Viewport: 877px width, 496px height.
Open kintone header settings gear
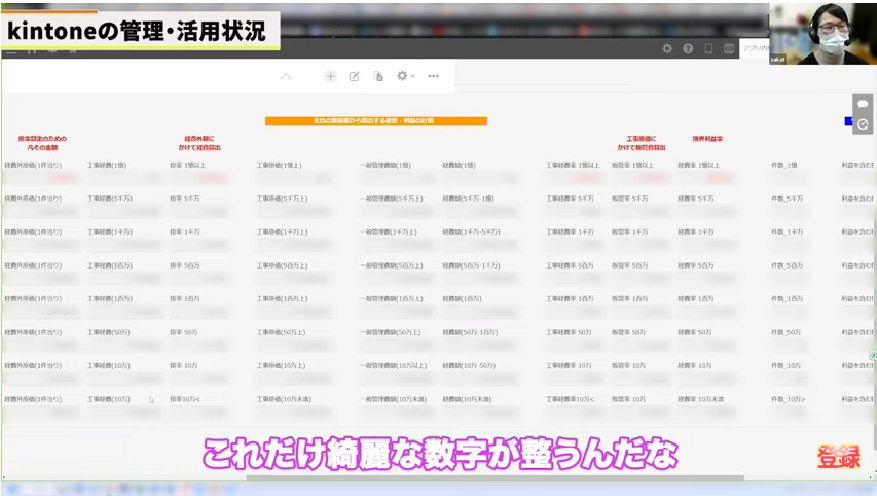click(667, 48)
